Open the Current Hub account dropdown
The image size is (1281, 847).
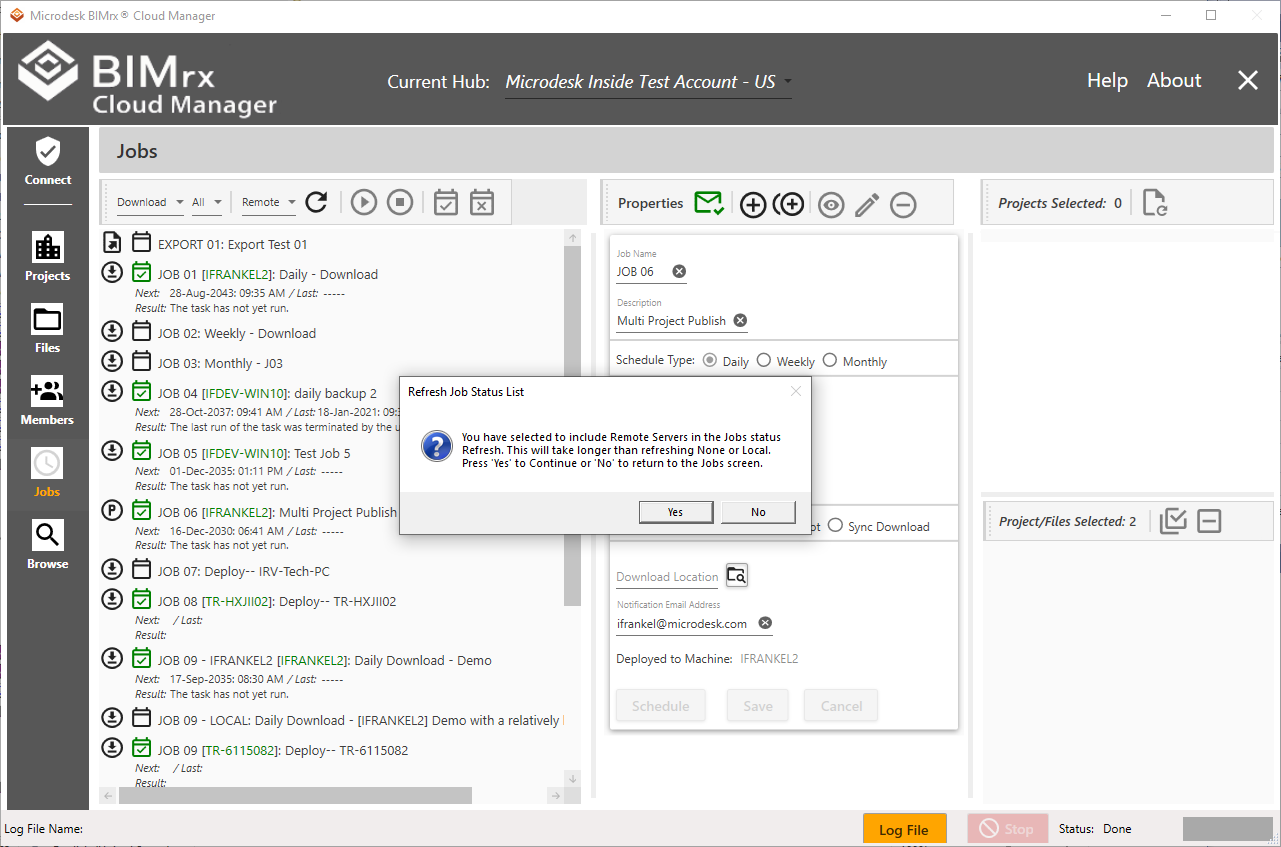coord(648,82)
